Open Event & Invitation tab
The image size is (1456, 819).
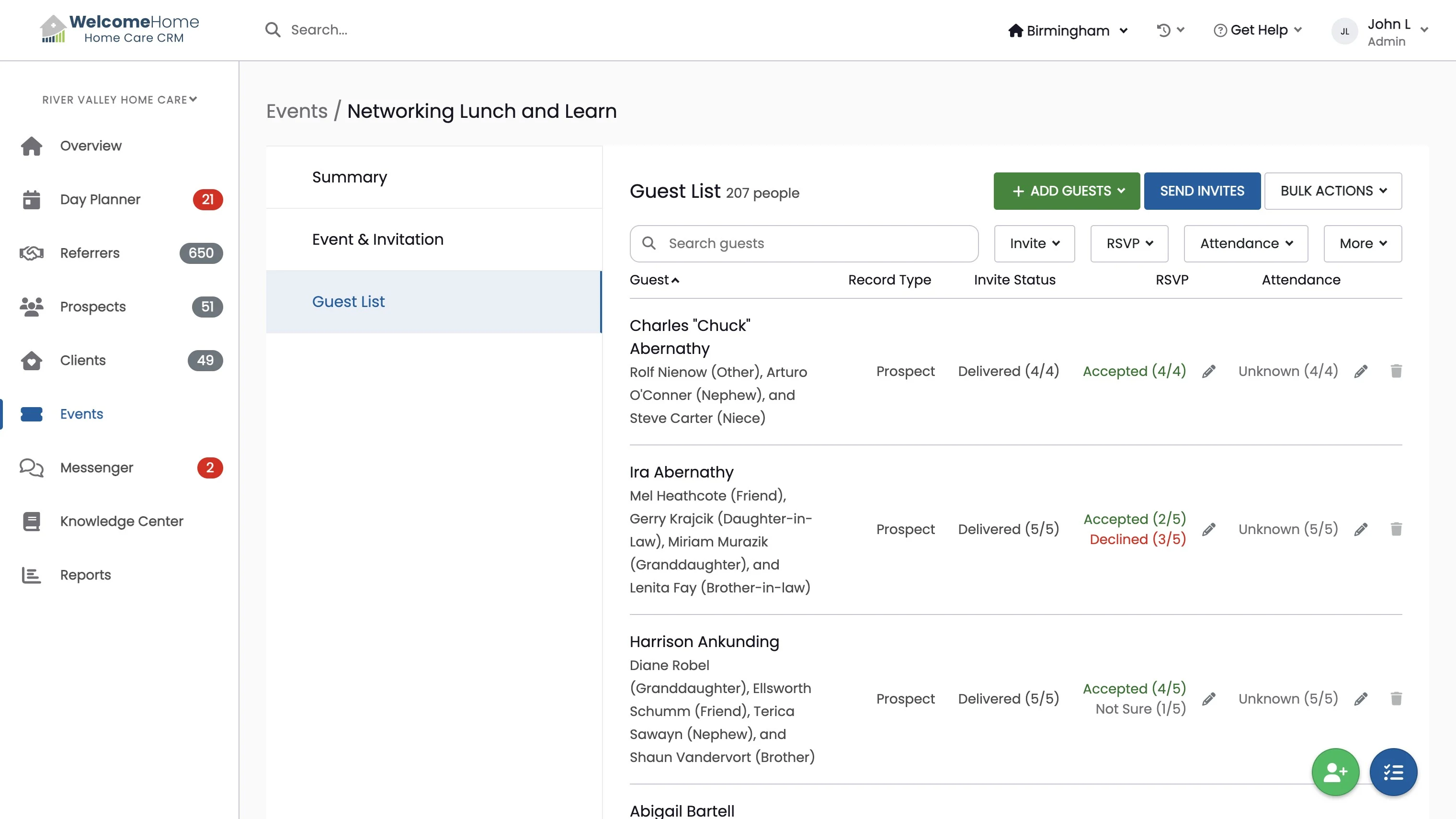pos(377,239)
